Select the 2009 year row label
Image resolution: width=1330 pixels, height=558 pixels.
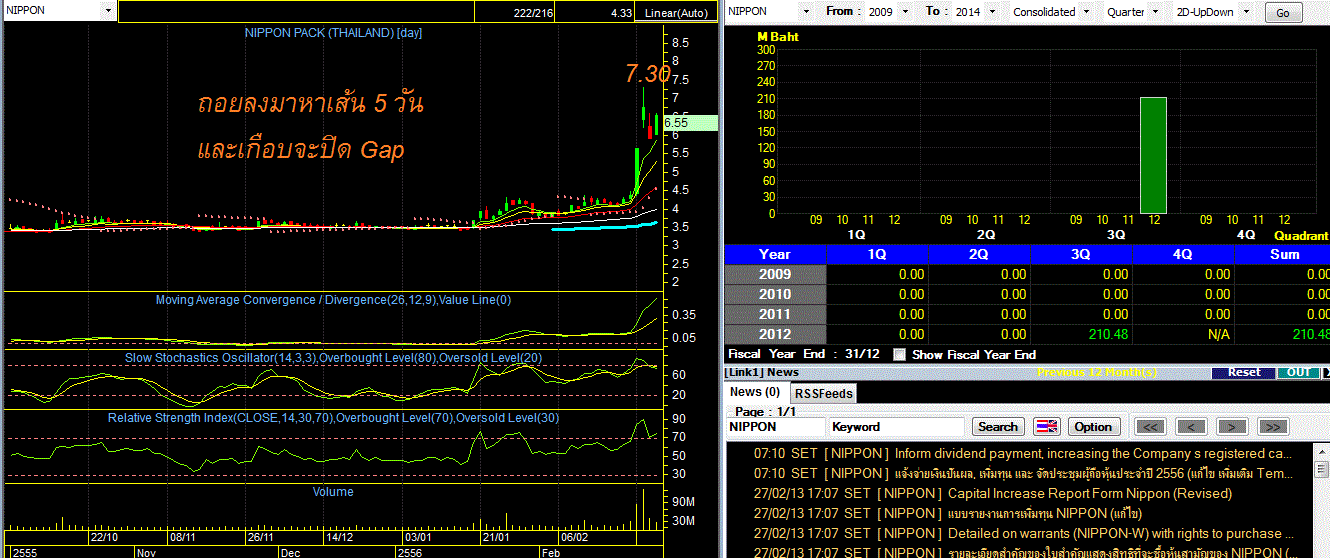pos(775,274)
